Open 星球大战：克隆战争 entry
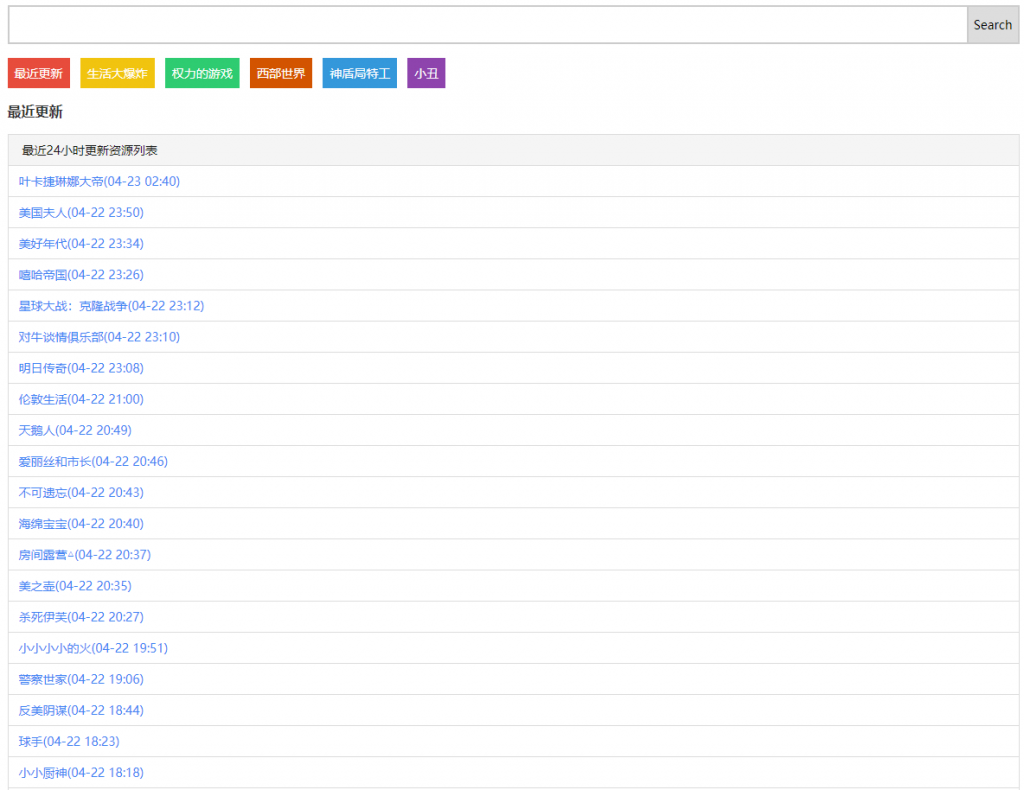 coord(111,305)
